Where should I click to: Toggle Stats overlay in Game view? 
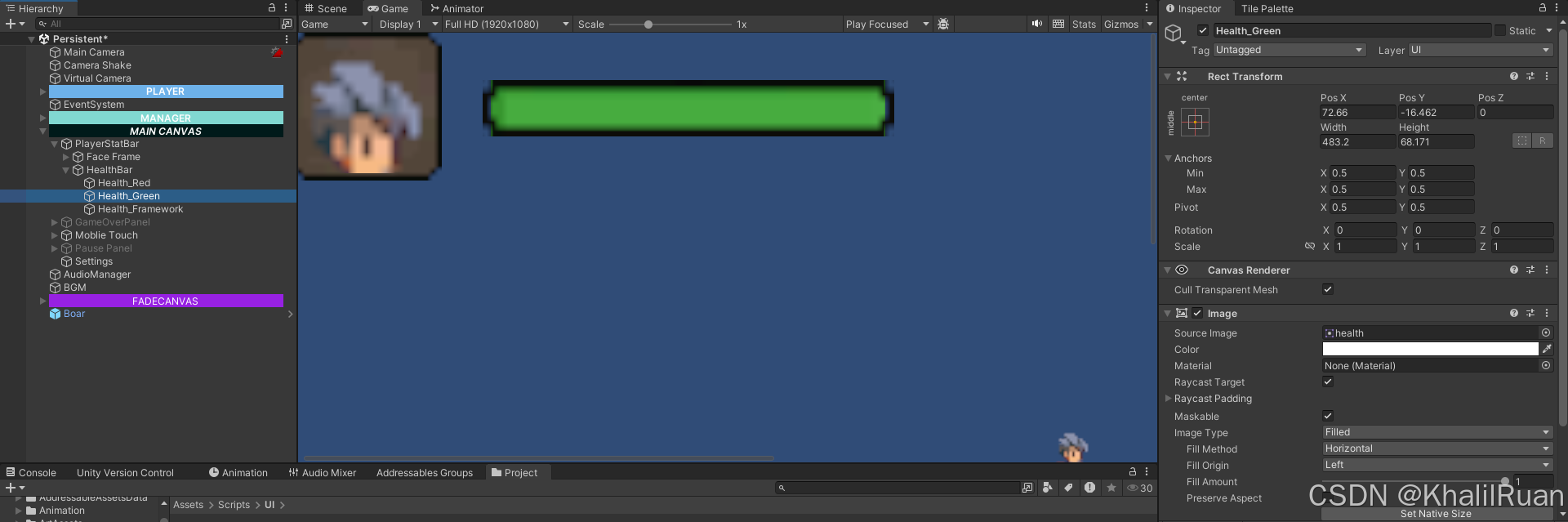coord(1084,24)
